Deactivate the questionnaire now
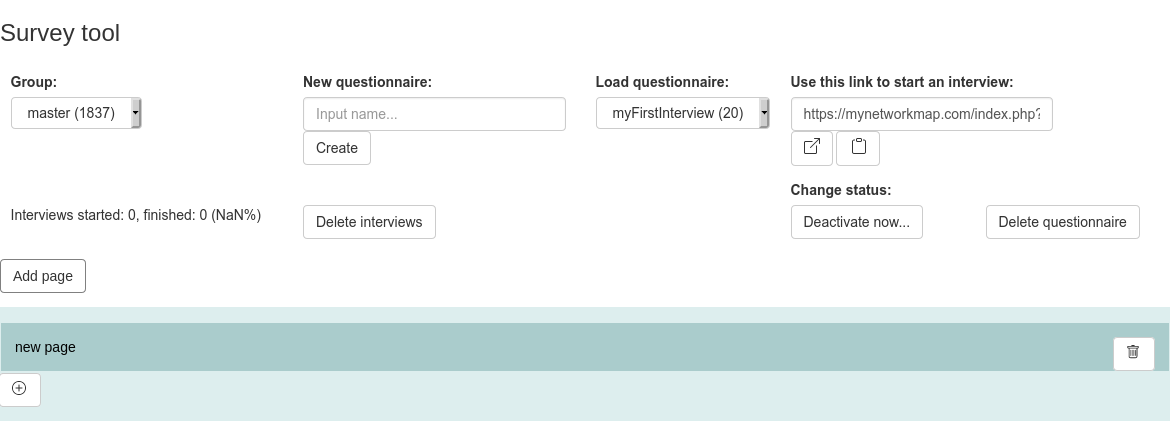This screenshot has height=421, width=1170. 857,222
